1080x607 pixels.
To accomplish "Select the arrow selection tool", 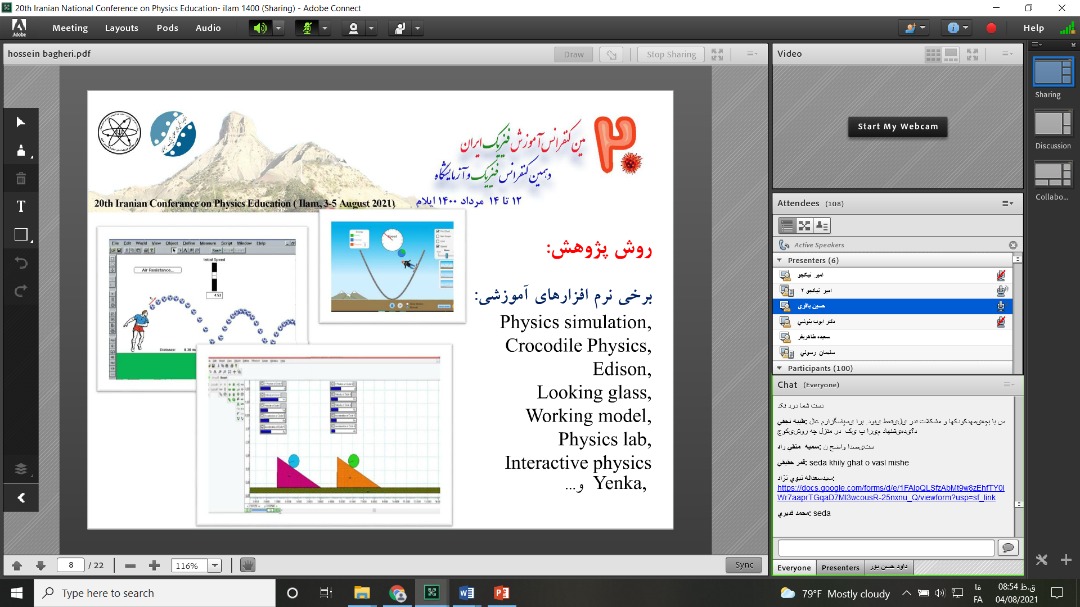I will tap(21, 122).
